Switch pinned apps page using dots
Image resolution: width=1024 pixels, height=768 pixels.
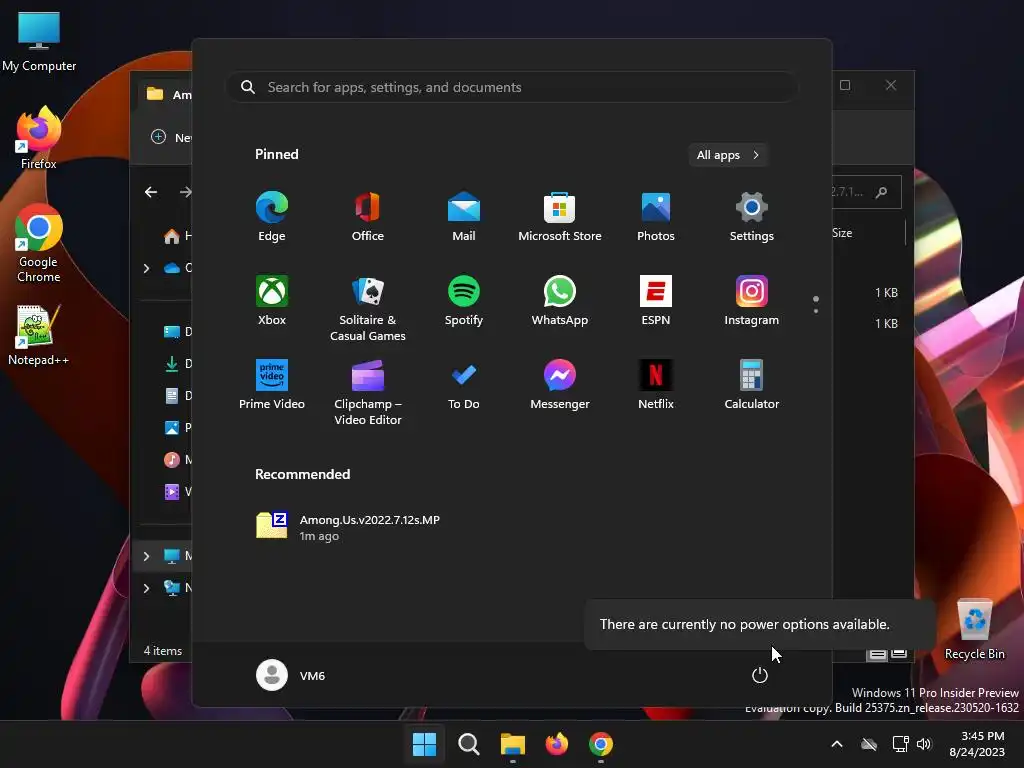816,304
